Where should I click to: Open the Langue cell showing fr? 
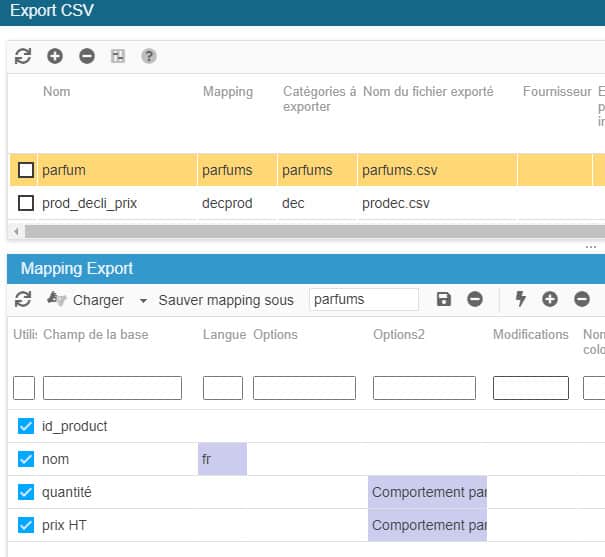222,459
